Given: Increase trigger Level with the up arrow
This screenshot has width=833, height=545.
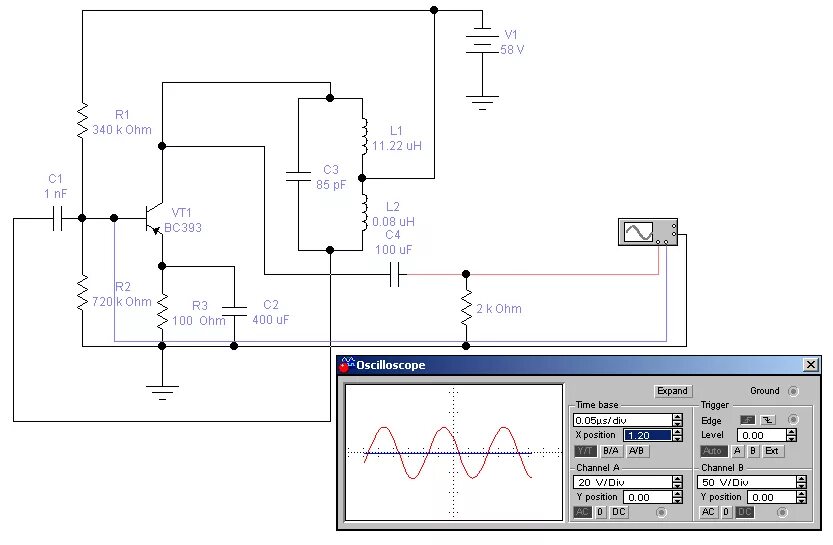Looking at the screenshot, I should pyautogui.click(x=792, y=432).
